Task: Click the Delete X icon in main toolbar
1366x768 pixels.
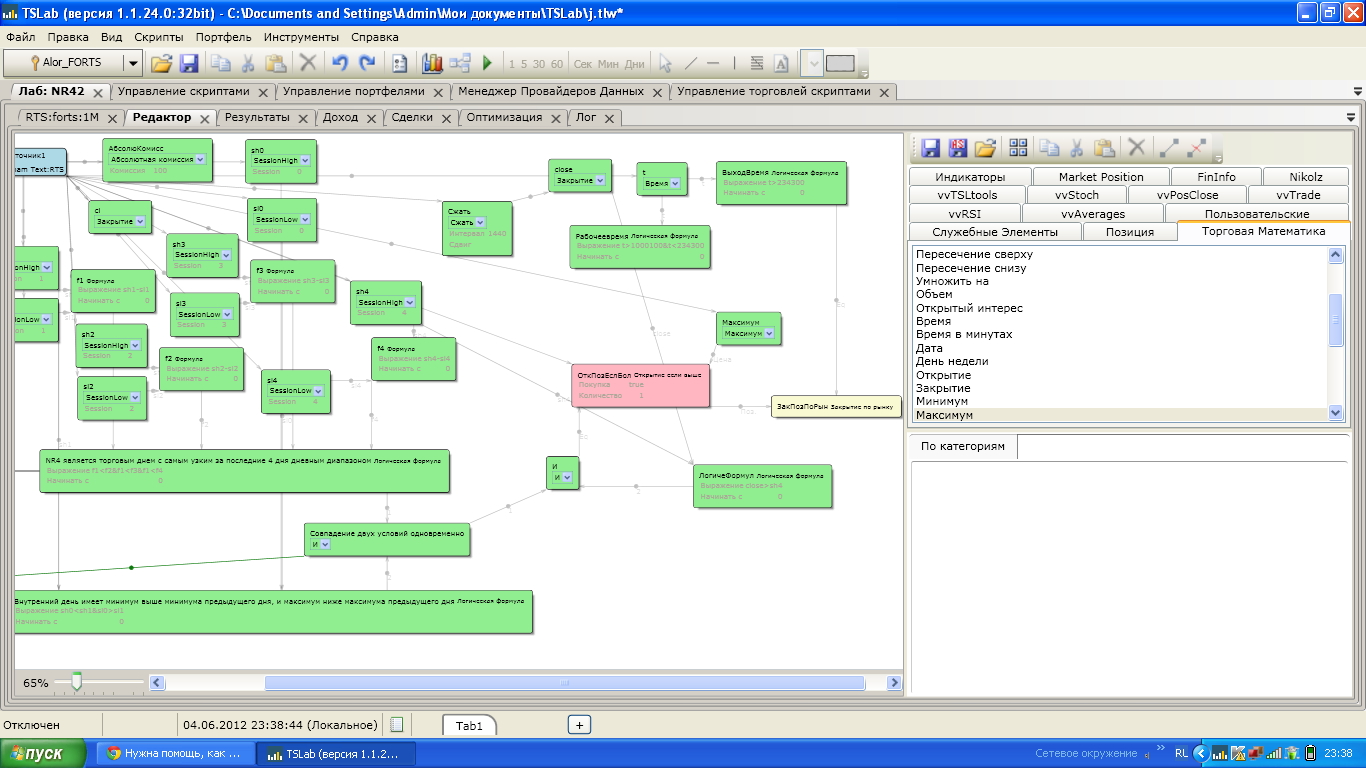Action: [308, 63]
